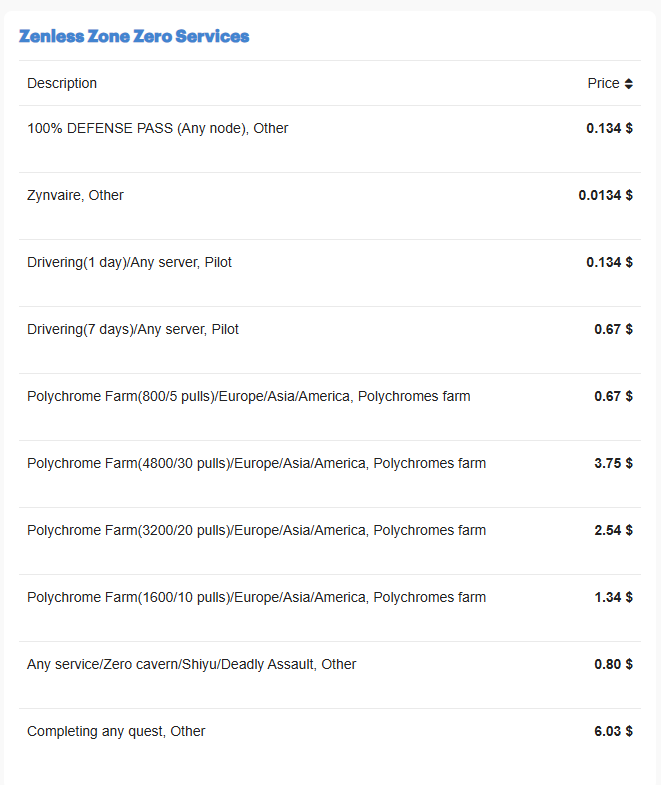
Task: Select Any service/Zero cavern/Shiyu listing
Action: (192, 665)
